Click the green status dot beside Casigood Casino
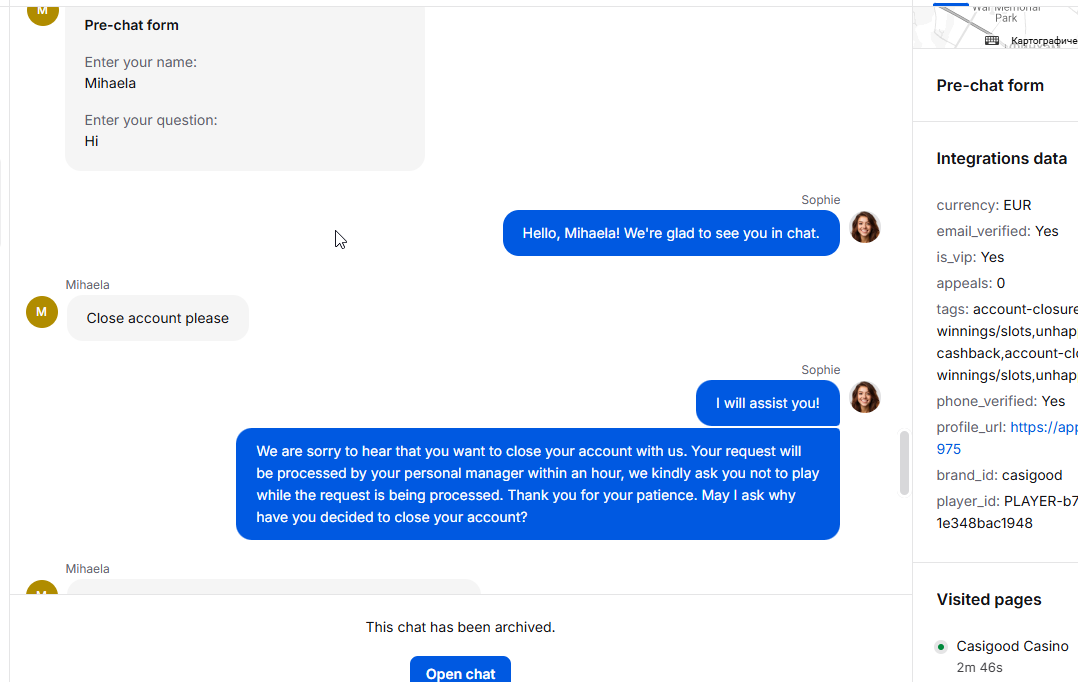Viewport: 1078px width, 682px height. pos(941,647)
